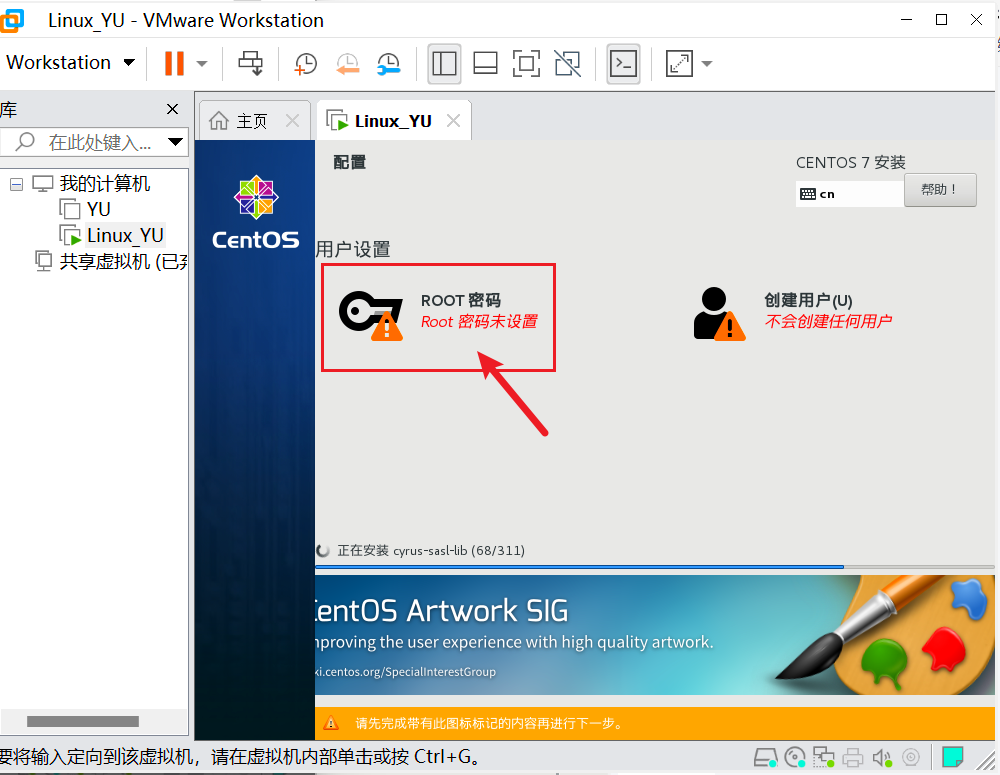Click the create user person icon
Viewport: 1000px width, 775px height.
tap(719, 314)
